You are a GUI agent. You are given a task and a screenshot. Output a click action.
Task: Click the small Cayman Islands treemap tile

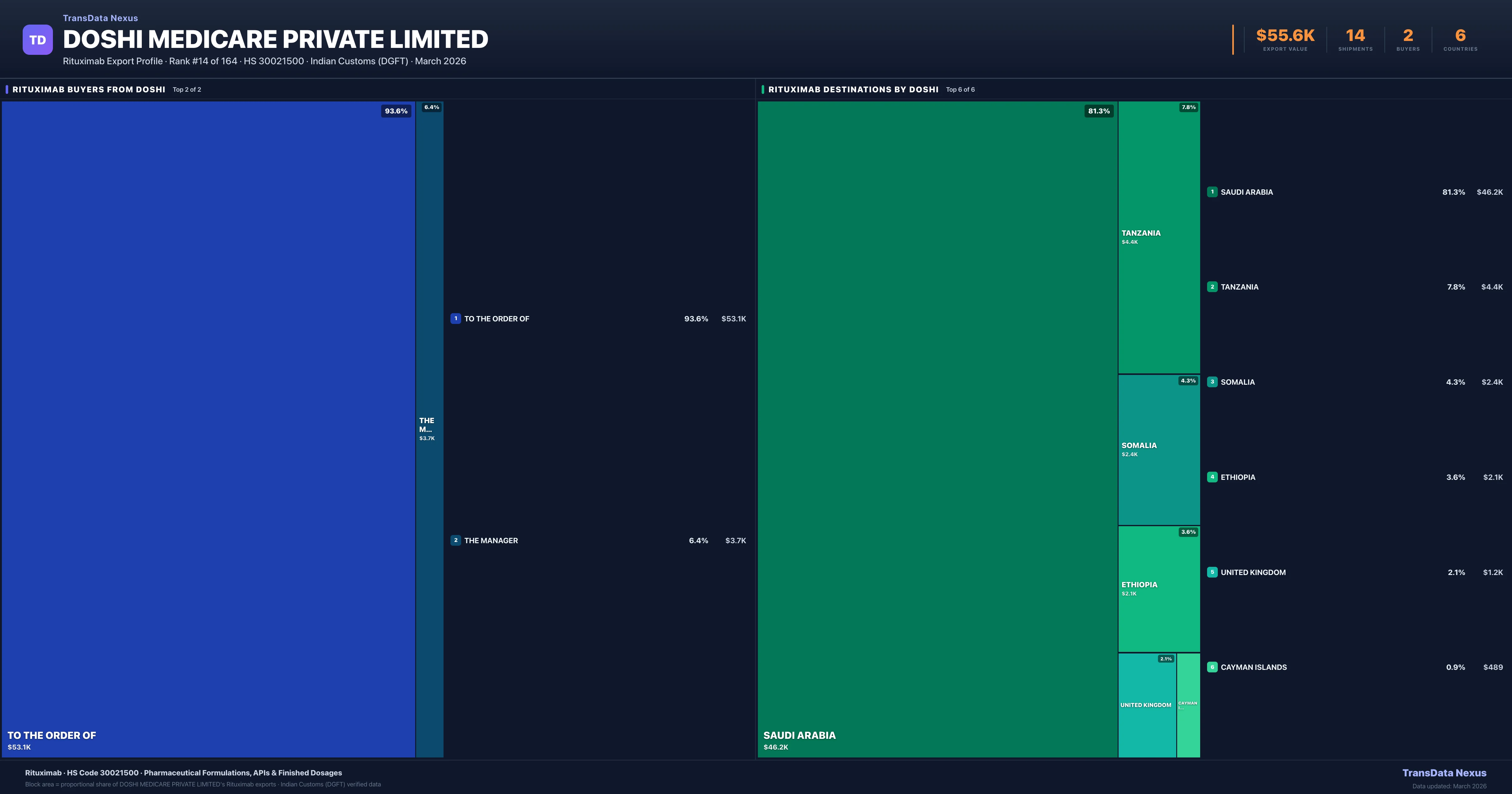point(1188,705)
